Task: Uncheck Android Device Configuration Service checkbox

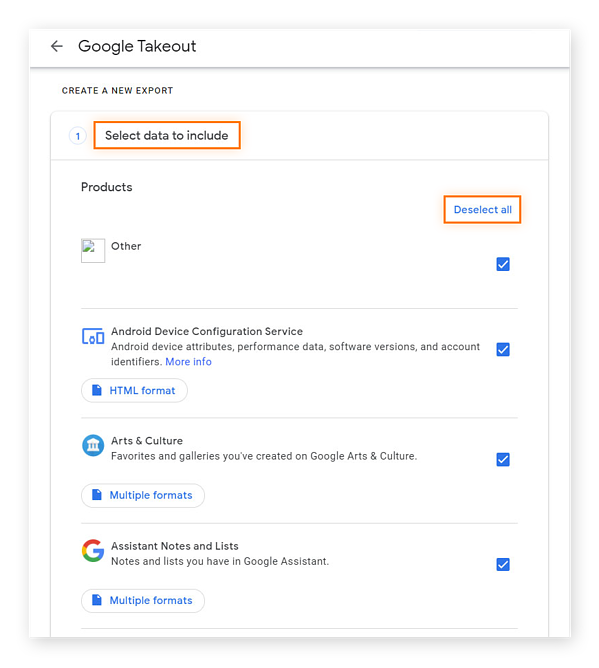Action: click(503, 349)
